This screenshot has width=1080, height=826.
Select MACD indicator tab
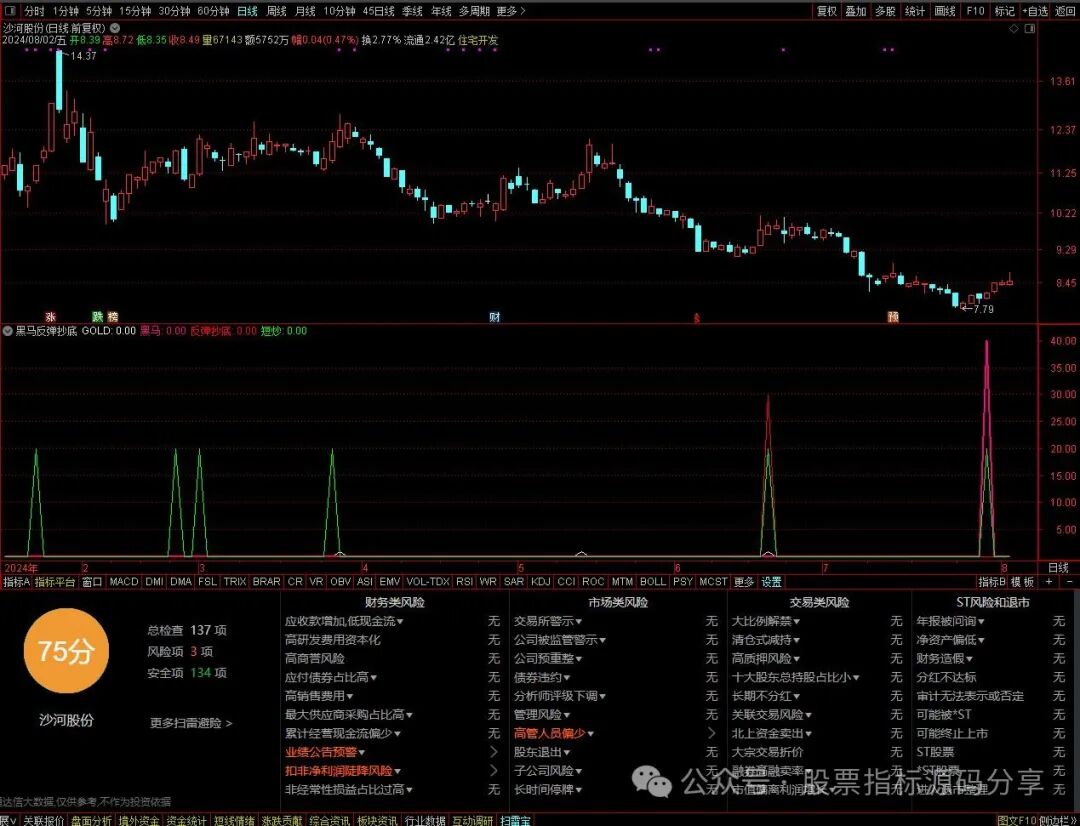pos(124,581)
